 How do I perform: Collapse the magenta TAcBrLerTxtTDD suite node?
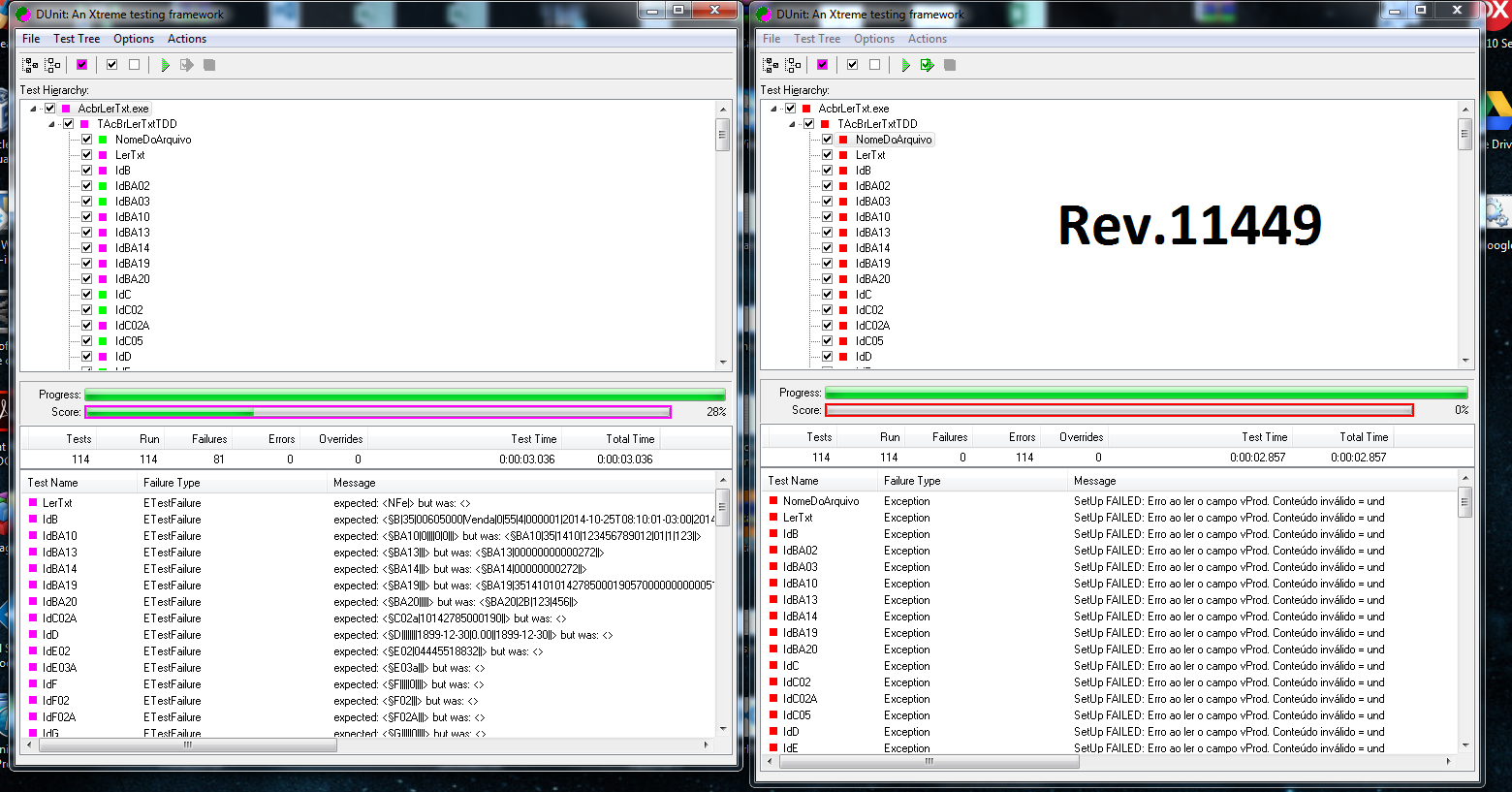[x=52, y=124]
